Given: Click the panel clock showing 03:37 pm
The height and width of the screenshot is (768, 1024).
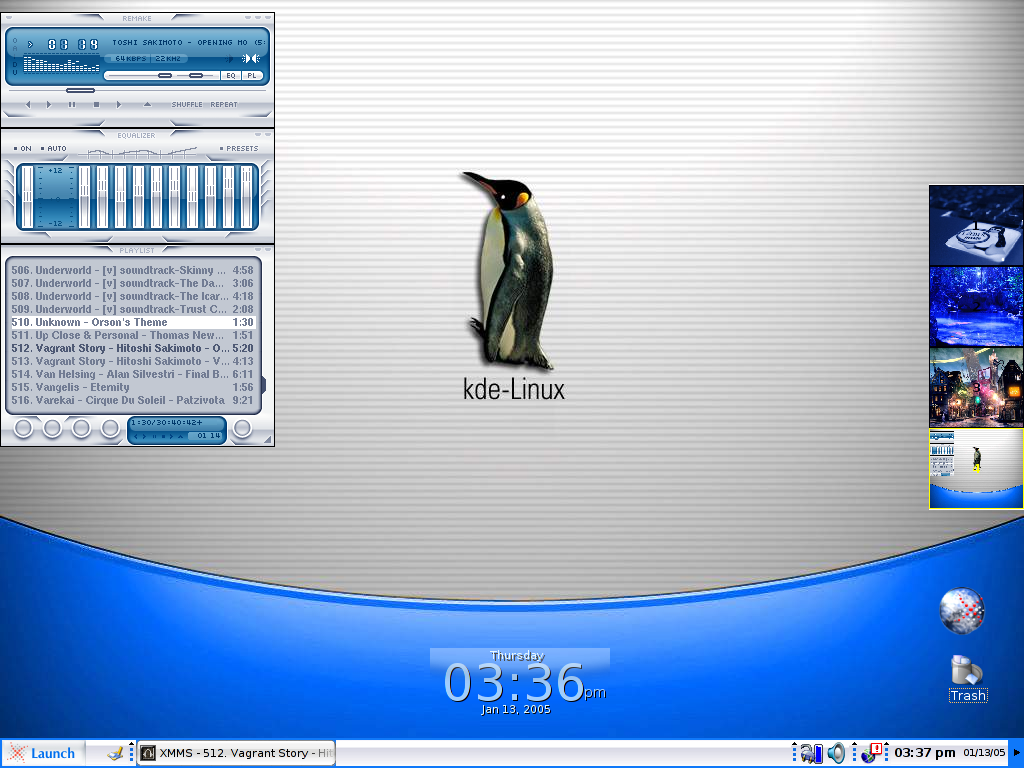Looking at the screenshot, I should tap(924, 753).
